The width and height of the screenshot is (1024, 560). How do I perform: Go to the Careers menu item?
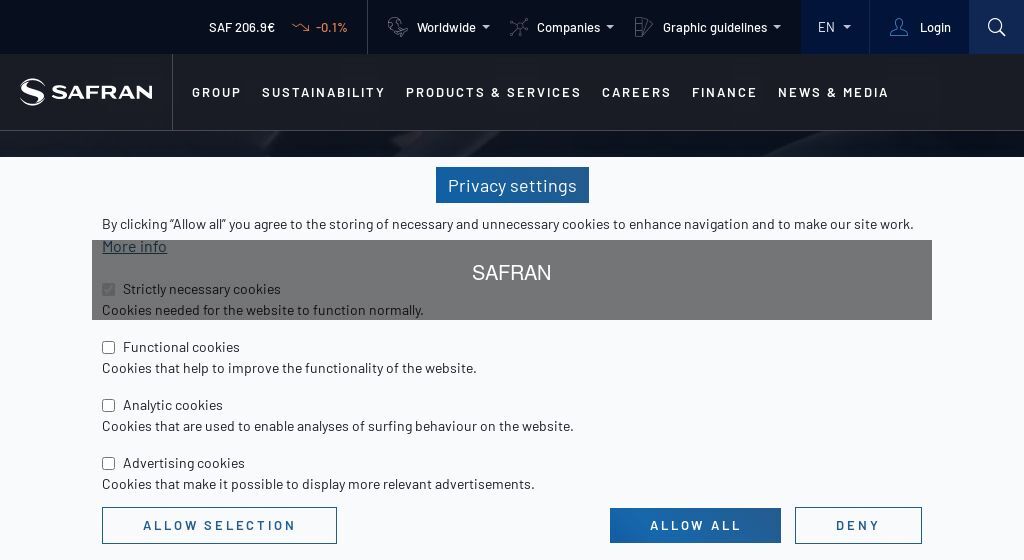click(x=636, y=92)
